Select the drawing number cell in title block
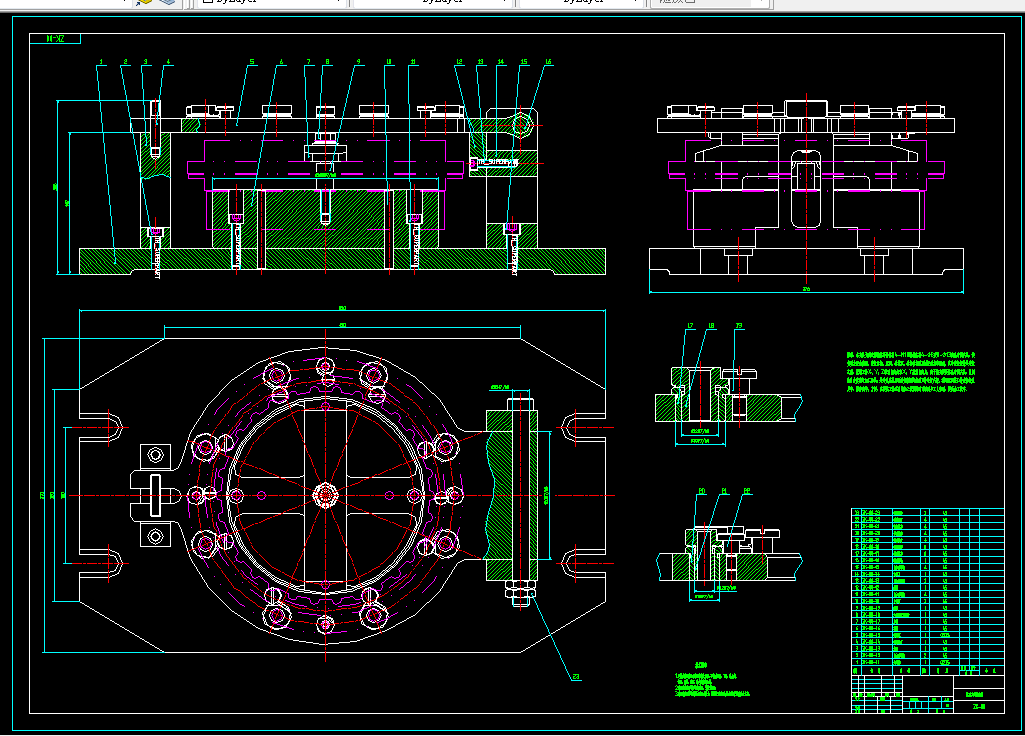Screen dimensions: 1025x736 [x=979, y=706]
